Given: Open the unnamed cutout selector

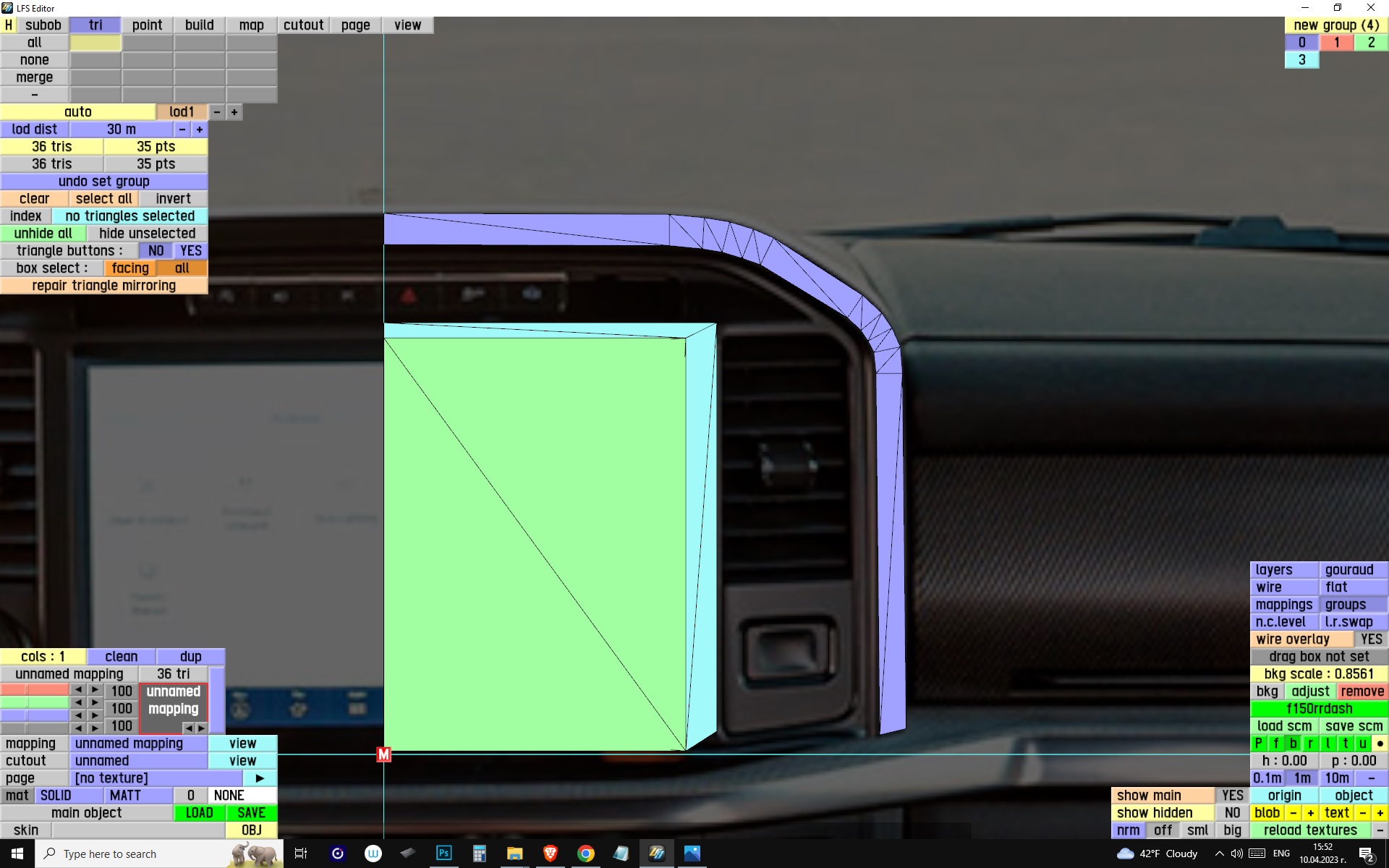Looking at the screenshot, I should click(138, 761).
